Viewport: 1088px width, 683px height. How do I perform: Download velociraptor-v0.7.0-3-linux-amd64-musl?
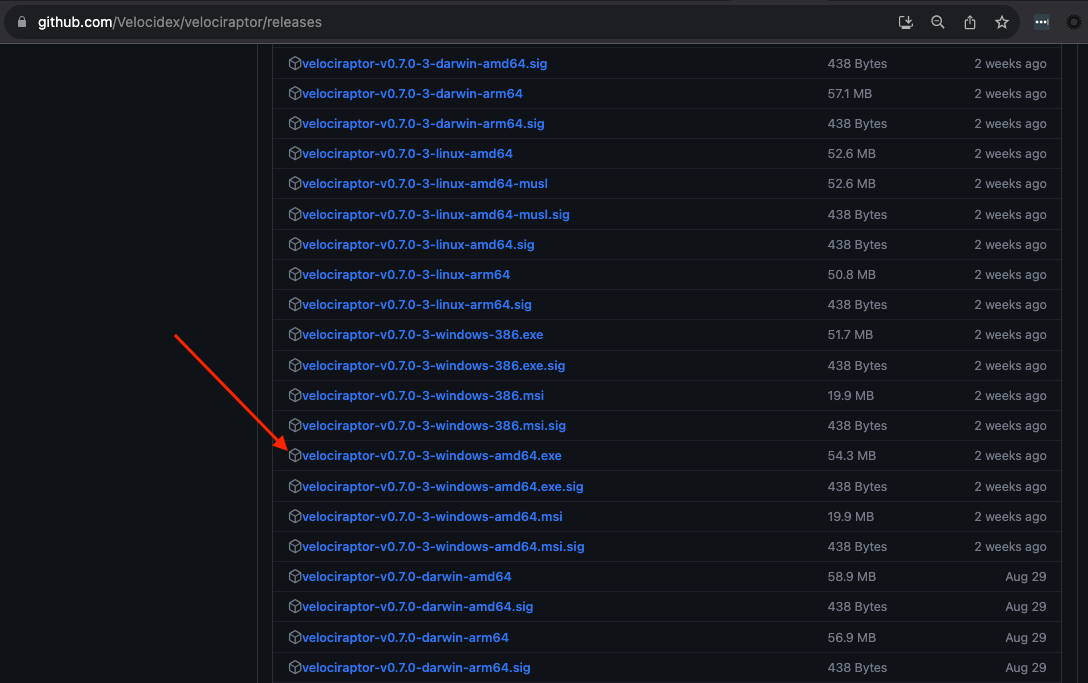425,183
